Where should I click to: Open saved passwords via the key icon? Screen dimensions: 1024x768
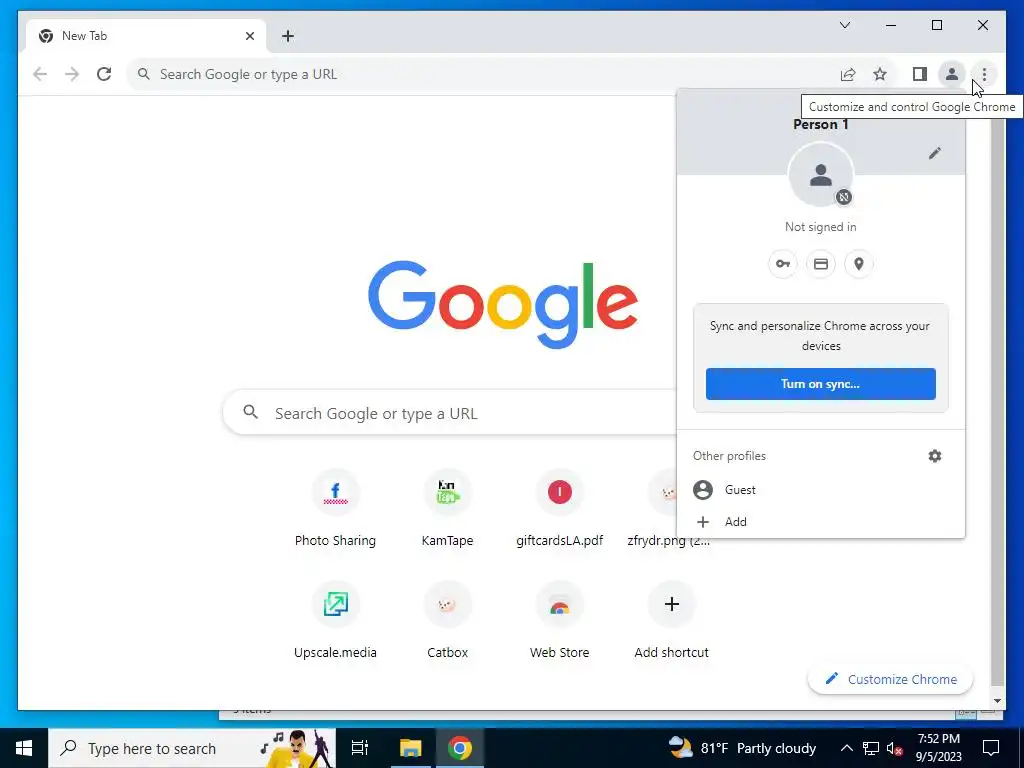pos(782,264)
